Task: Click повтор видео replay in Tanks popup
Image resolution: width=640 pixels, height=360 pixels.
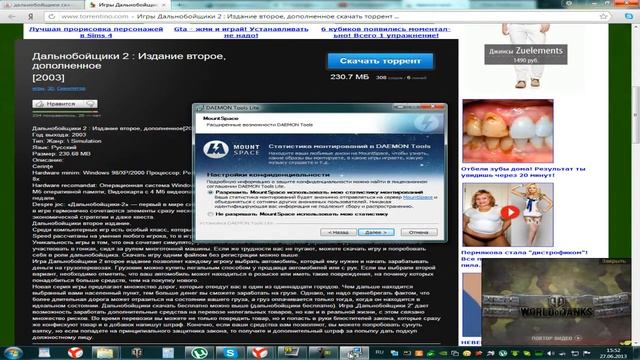Action: coord(556,338)
